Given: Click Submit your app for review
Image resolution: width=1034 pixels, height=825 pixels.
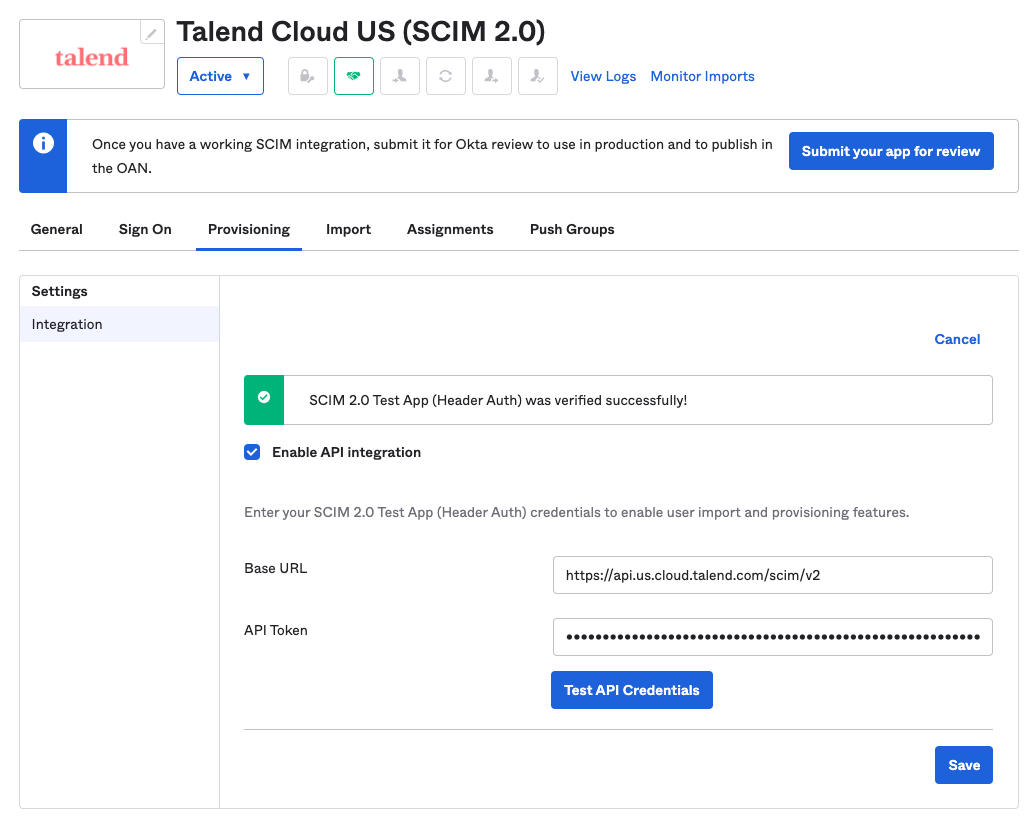Looking at the screenshot, I should (890, 150).
